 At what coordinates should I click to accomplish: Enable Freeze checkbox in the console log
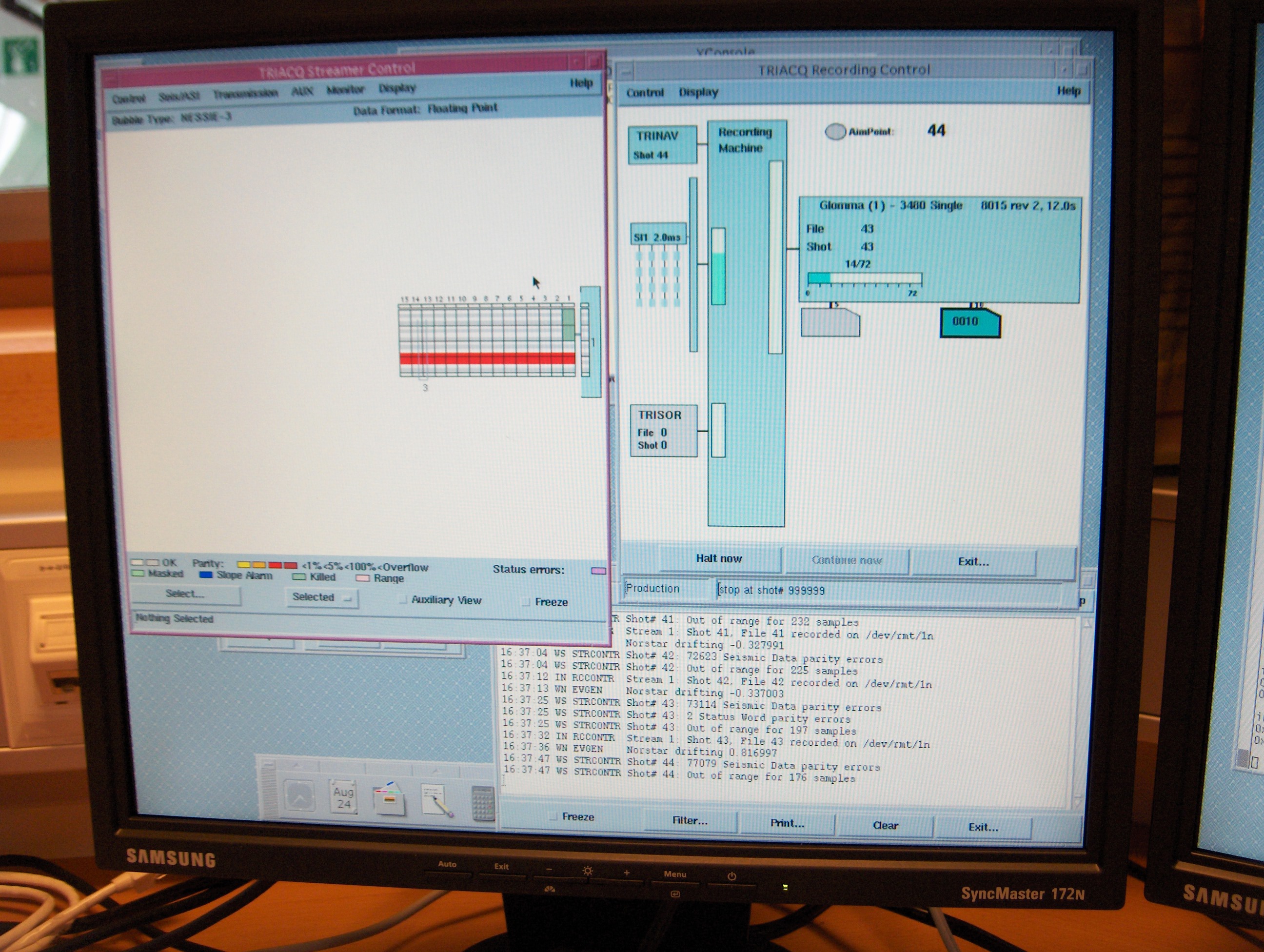[553, 817]
